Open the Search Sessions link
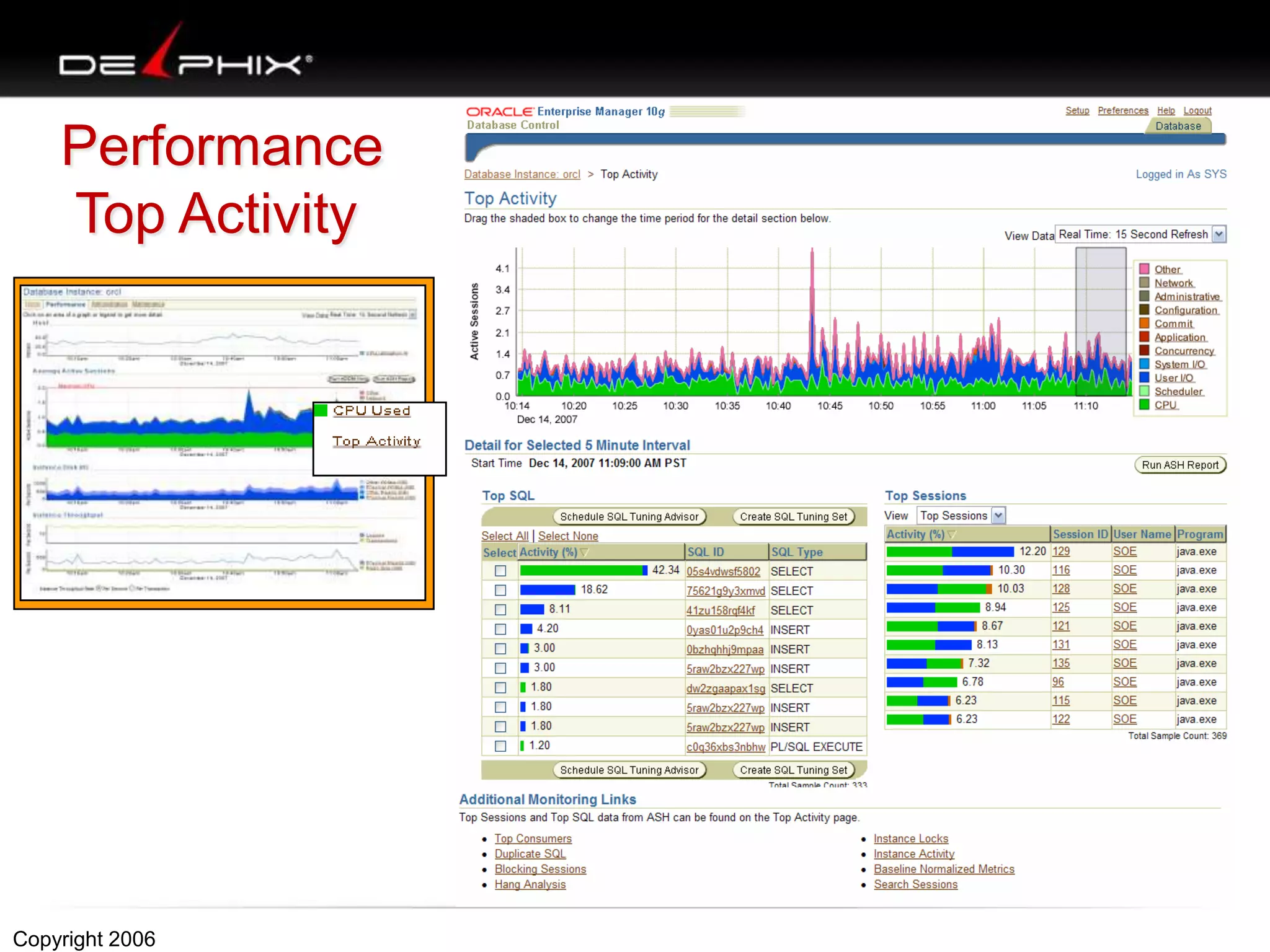The height and width of the screenshot is (952, 1270). 916,884
